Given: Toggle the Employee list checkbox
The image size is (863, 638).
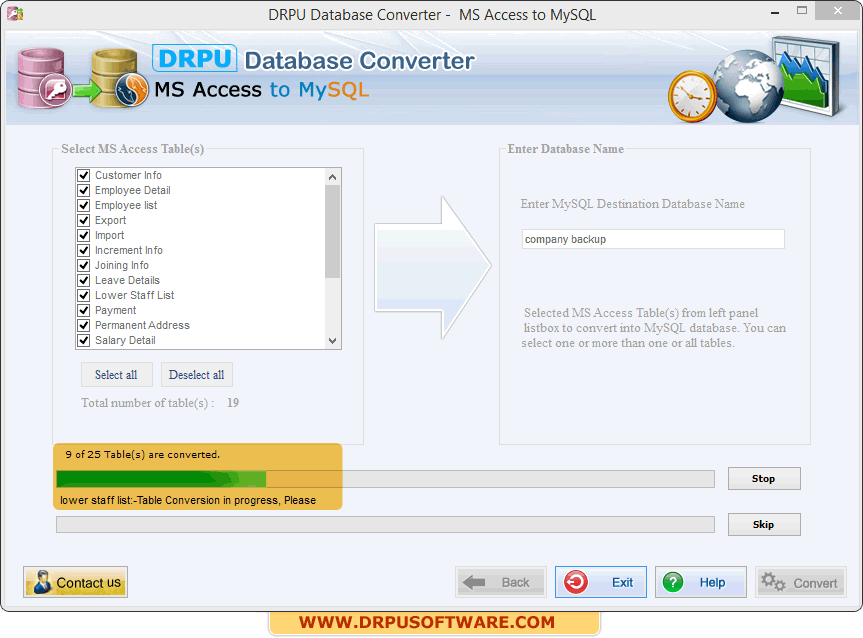Looking at the screenshot, I should coord(84,205).
